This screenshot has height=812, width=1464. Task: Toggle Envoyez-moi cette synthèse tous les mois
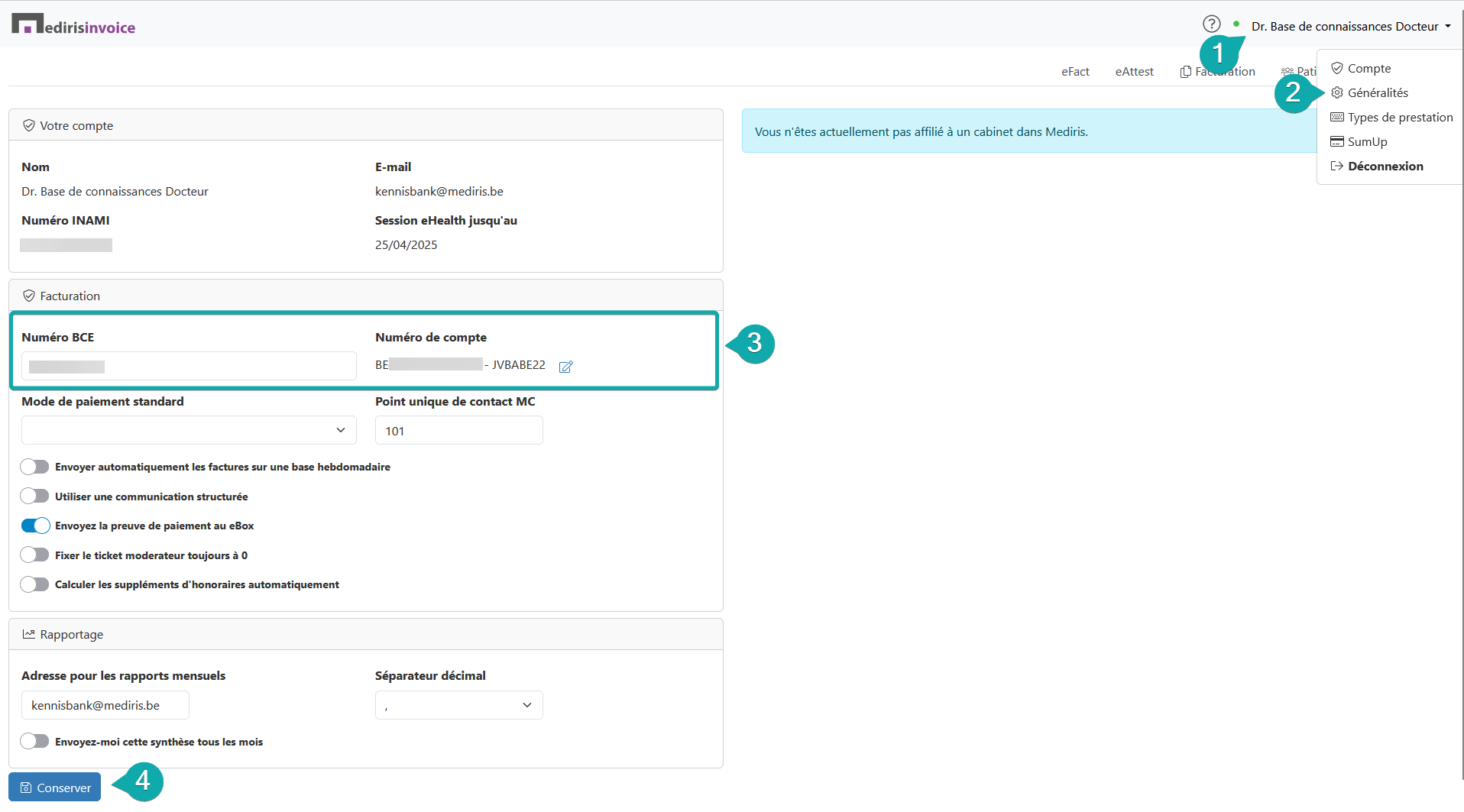coord(35,742)
